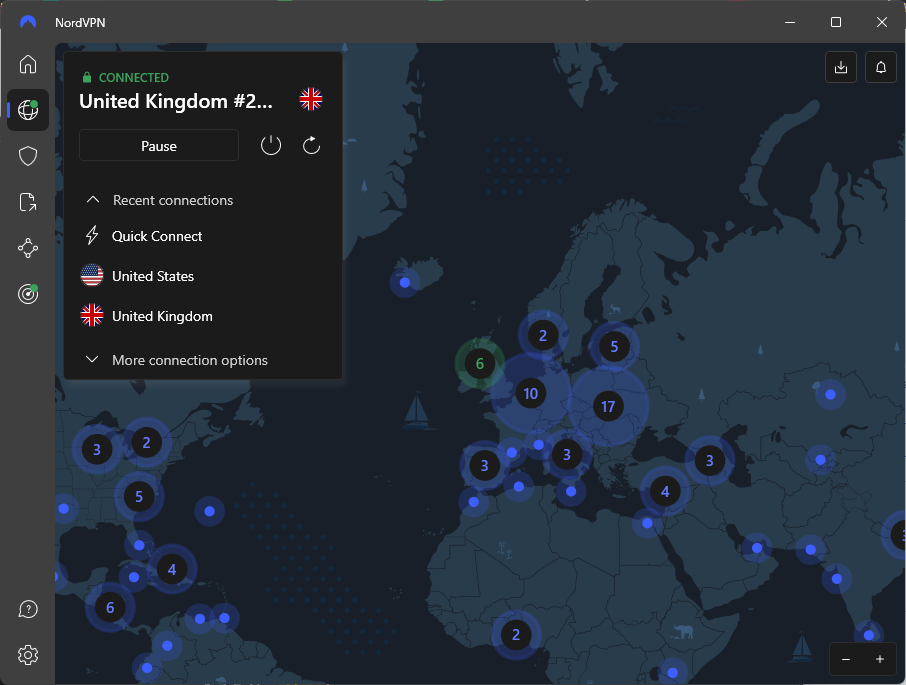Open the help chat bubble icon

tap(28, 609)
